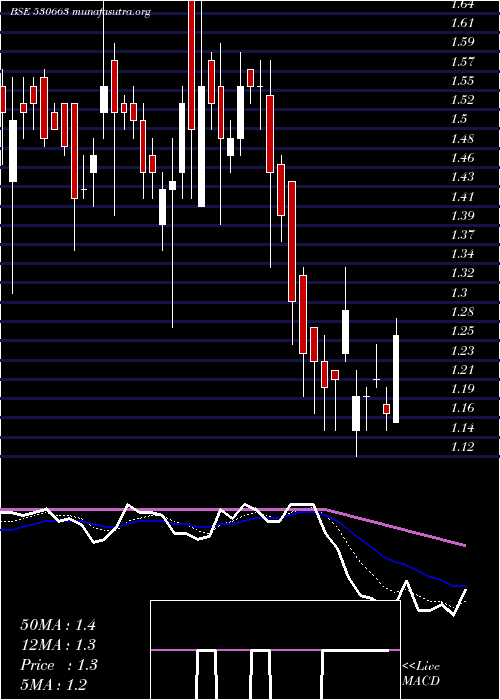Click the 1.59 price axis label
This screenshot has height=700, width=500.
[x=462, y=42]
